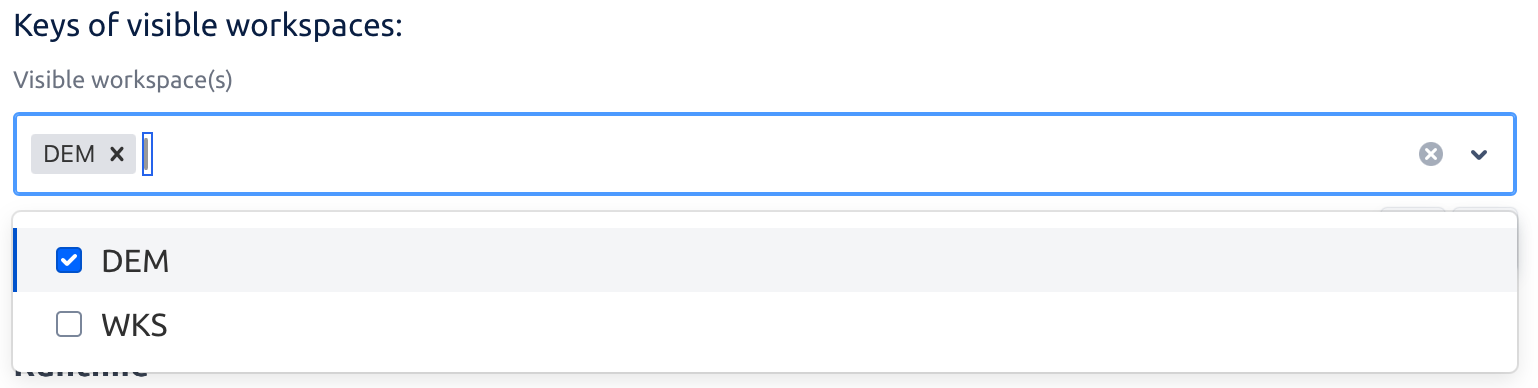This screenshot has height=388, width=1538.
Task: Check the WKS checkbox
Action: click(69, 324)
